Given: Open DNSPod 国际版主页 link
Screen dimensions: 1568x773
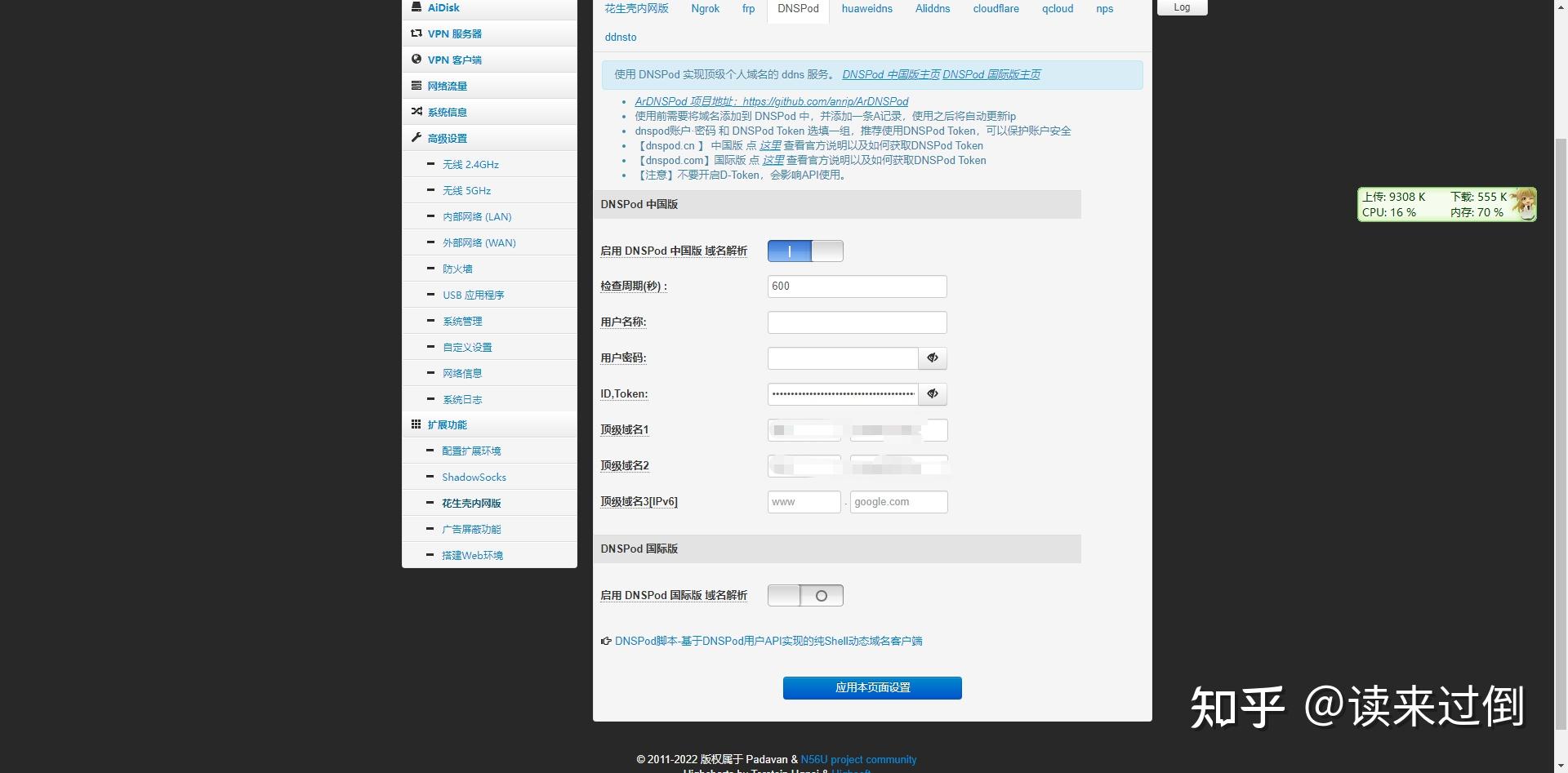Looking at the screenshot, I should (x=991, y=74).
